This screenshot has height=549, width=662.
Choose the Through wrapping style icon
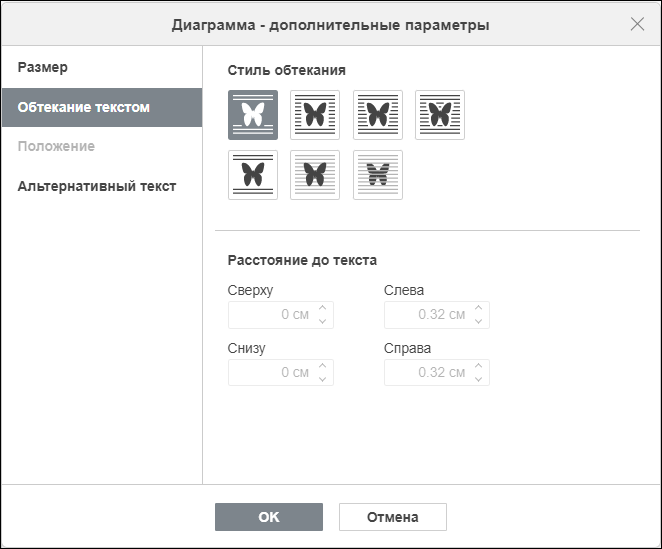440,115
